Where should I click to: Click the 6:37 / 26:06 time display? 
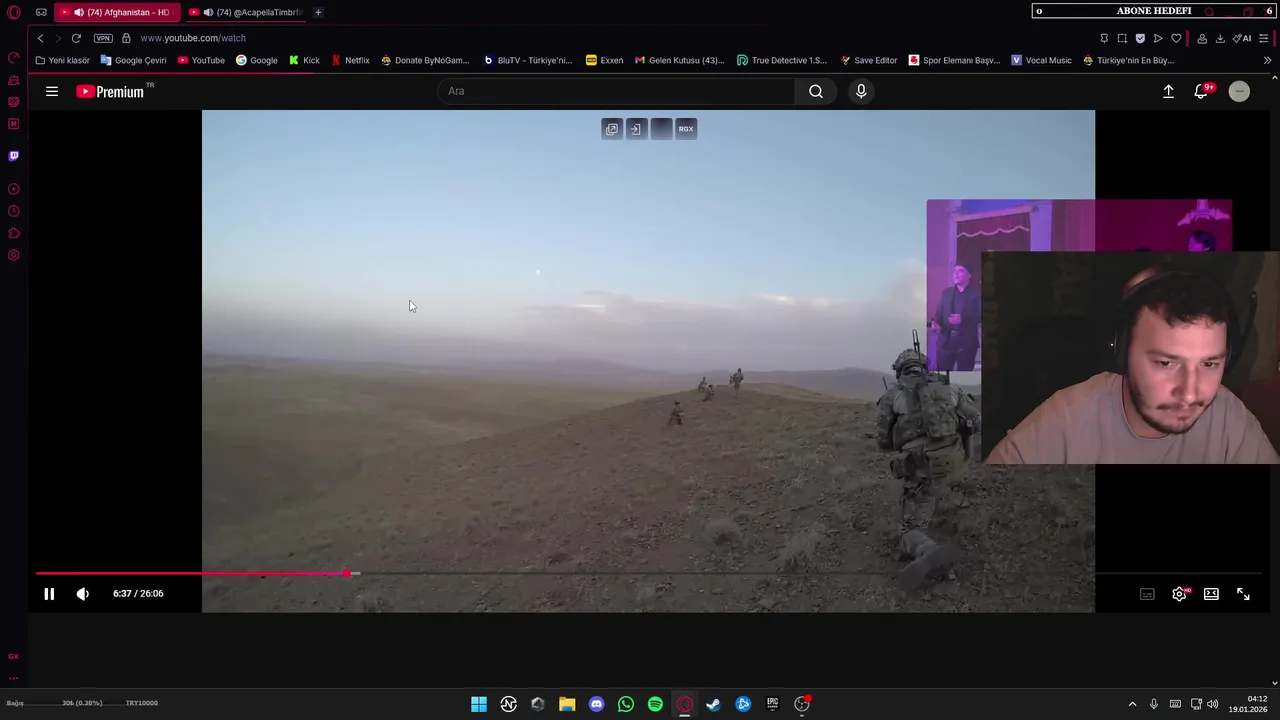click(x=138, y=594)
